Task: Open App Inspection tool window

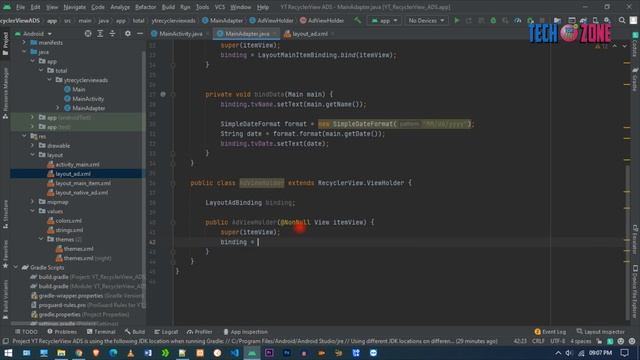Action: [245, 332]
